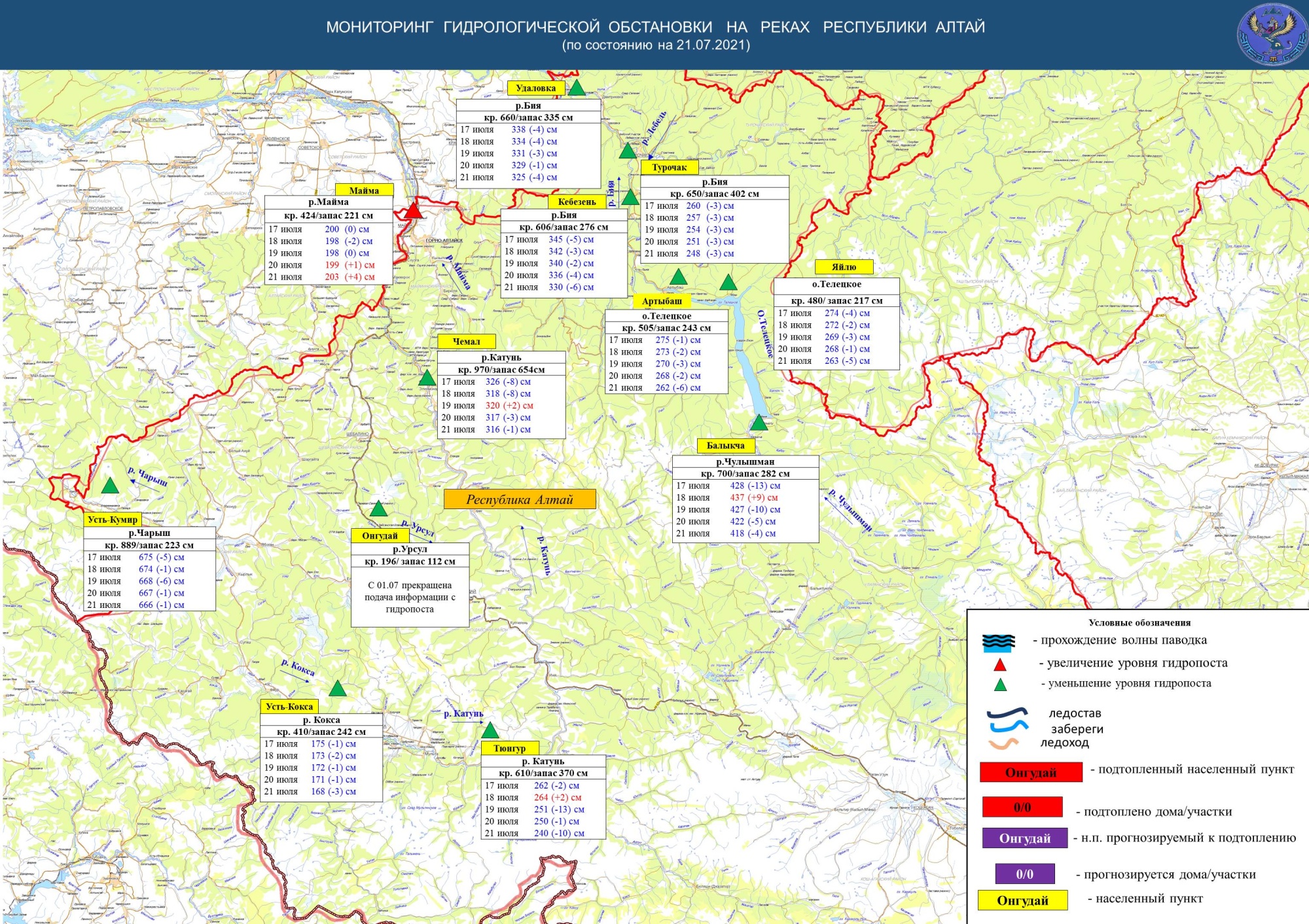Click the yellow Турочак station label
This screenshot has width=1309, height=924.
point(670,168)
